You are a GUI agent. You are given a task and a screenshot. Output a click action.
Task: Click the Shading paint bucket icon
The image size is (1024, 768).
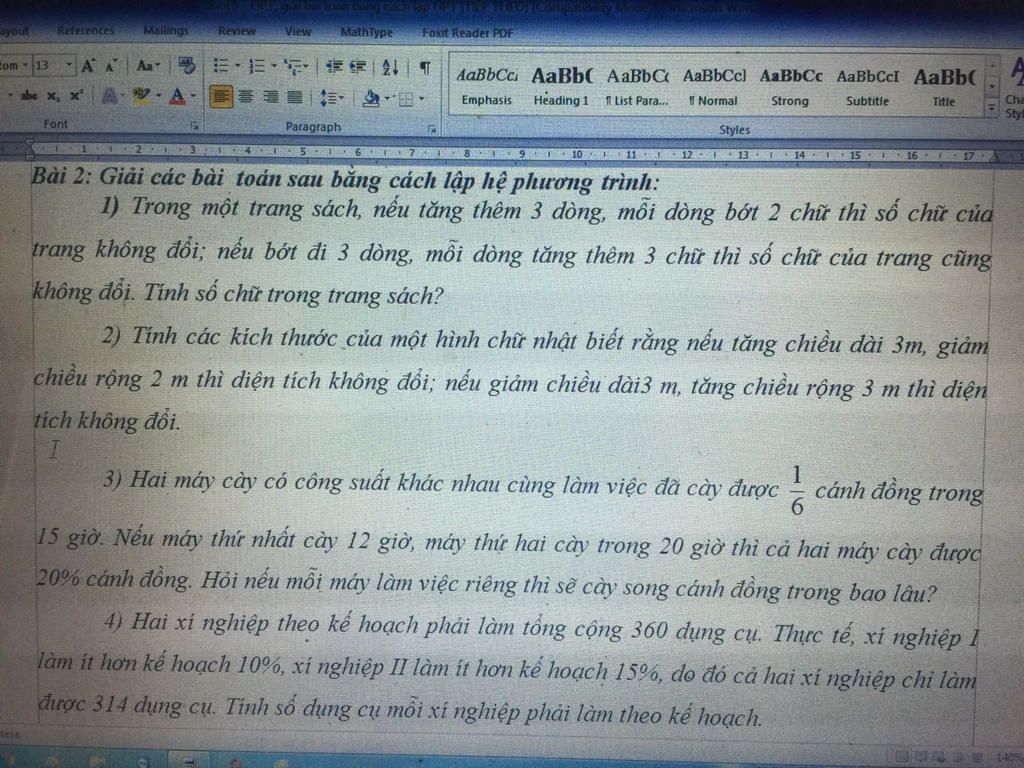pyautogui.click(x=371, y=99)
